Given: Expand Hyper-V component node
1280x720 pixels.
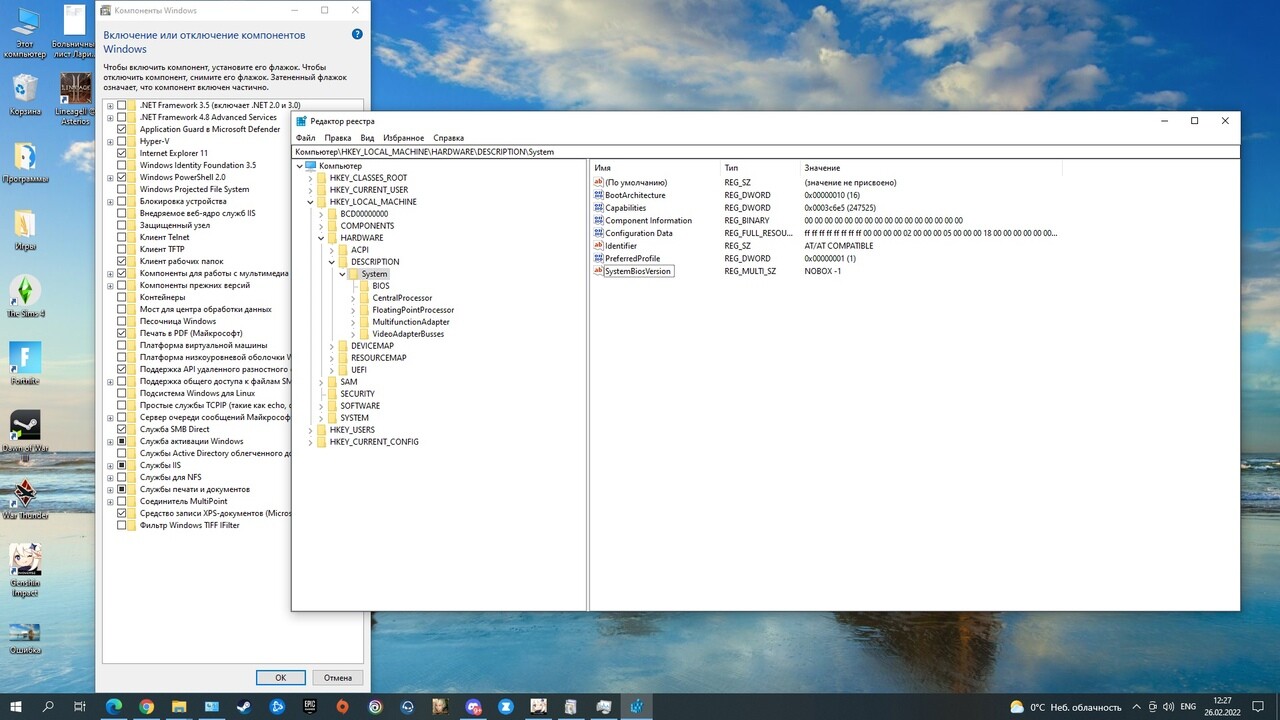Looking at the screenshot, I should pos(110,141).
